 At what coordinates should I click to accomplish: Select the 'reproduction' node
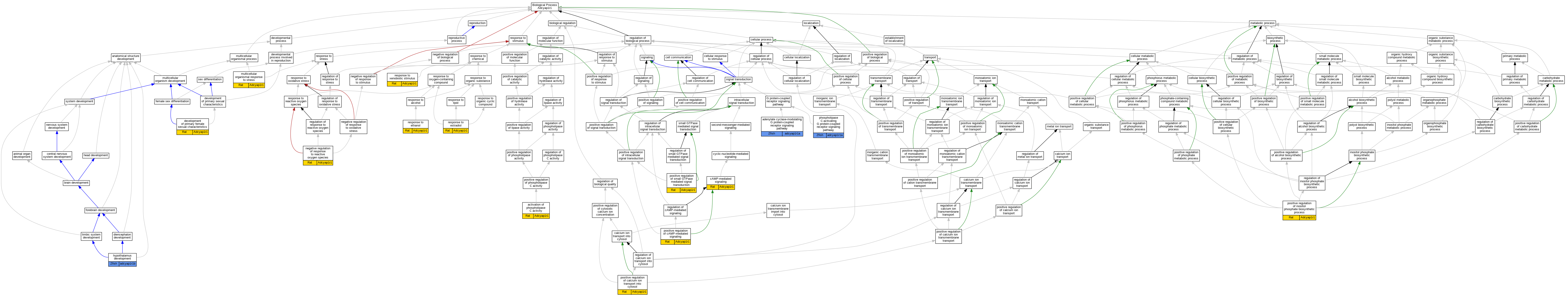pyautogui.click(x=477, y=23)
